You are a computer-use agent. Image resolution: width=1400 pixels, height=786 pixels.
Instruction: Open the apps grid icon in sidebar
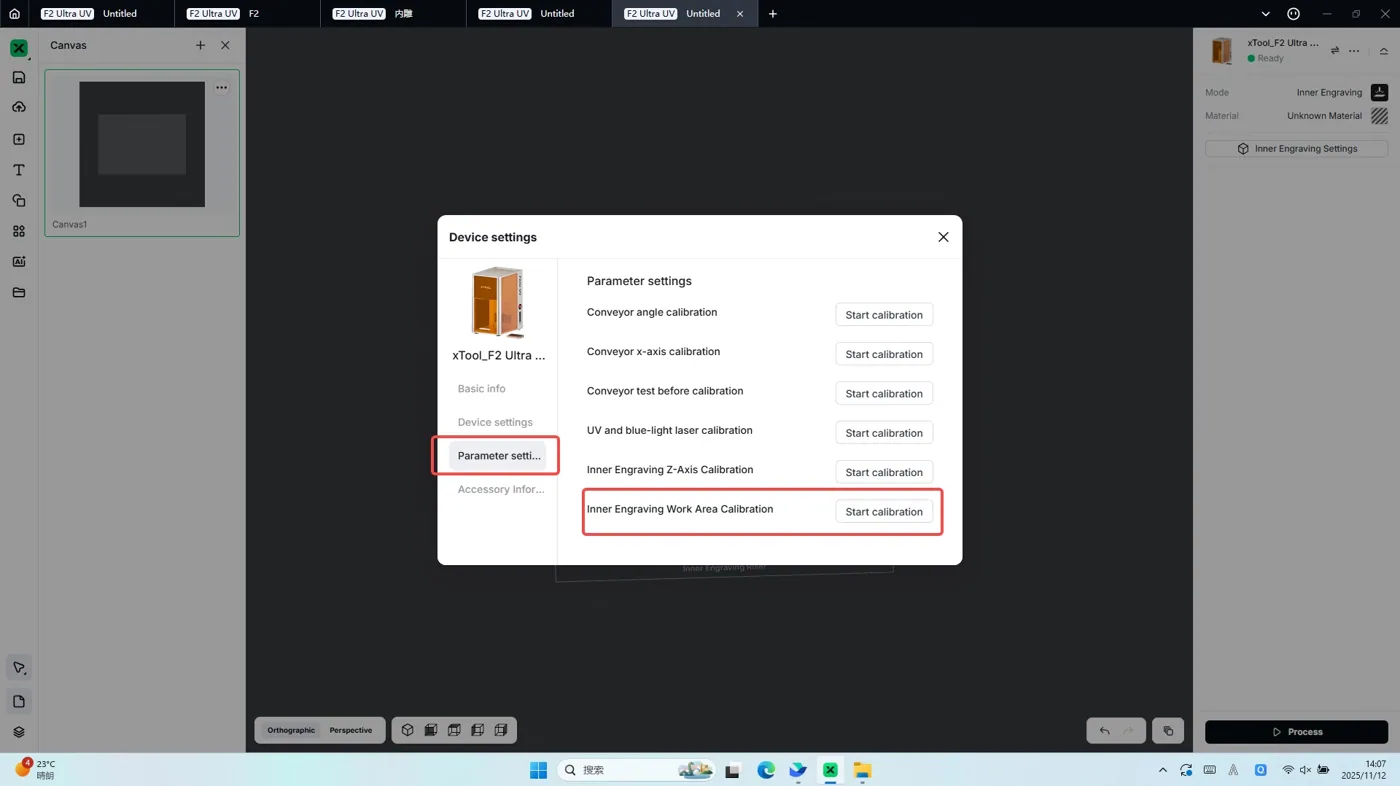(x=18, y=231)
